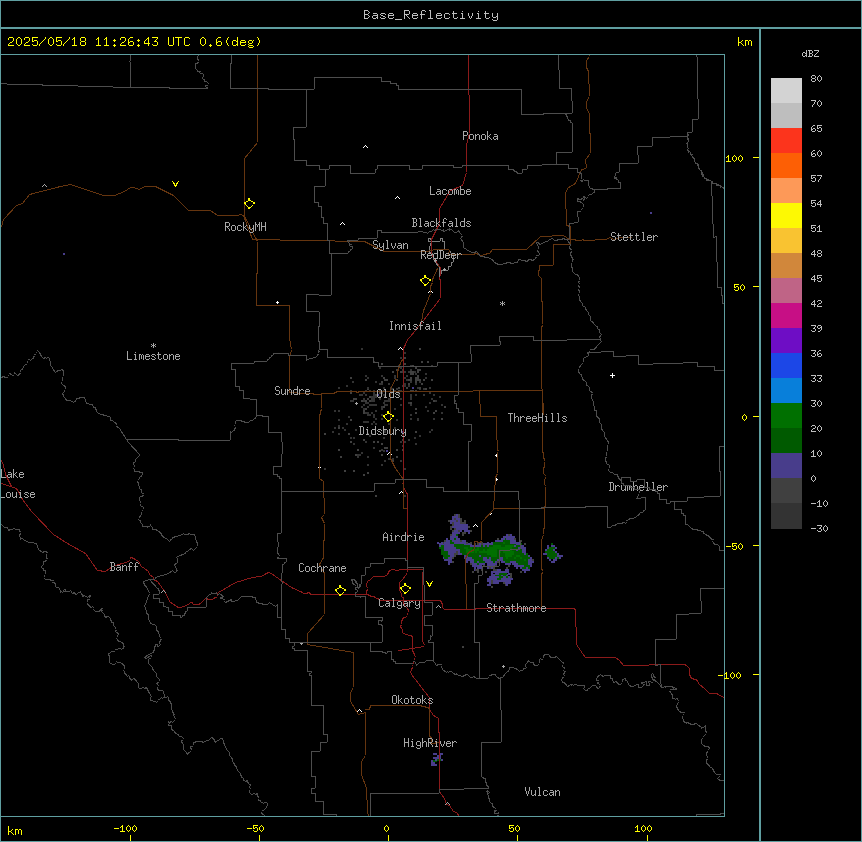
Task: Click the RedDeer city label
Action: tap(440, 255)
